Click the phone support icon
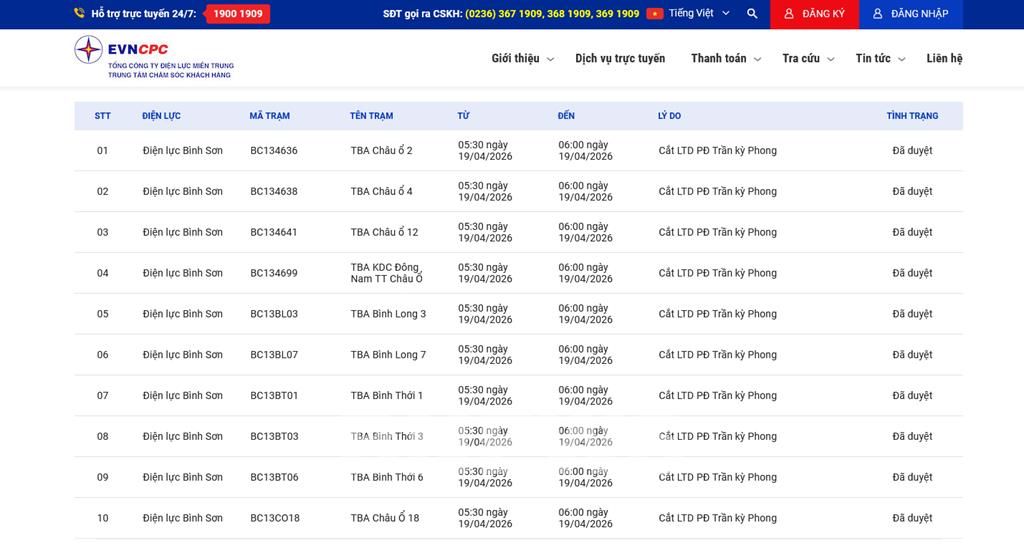 coord(79,14)
